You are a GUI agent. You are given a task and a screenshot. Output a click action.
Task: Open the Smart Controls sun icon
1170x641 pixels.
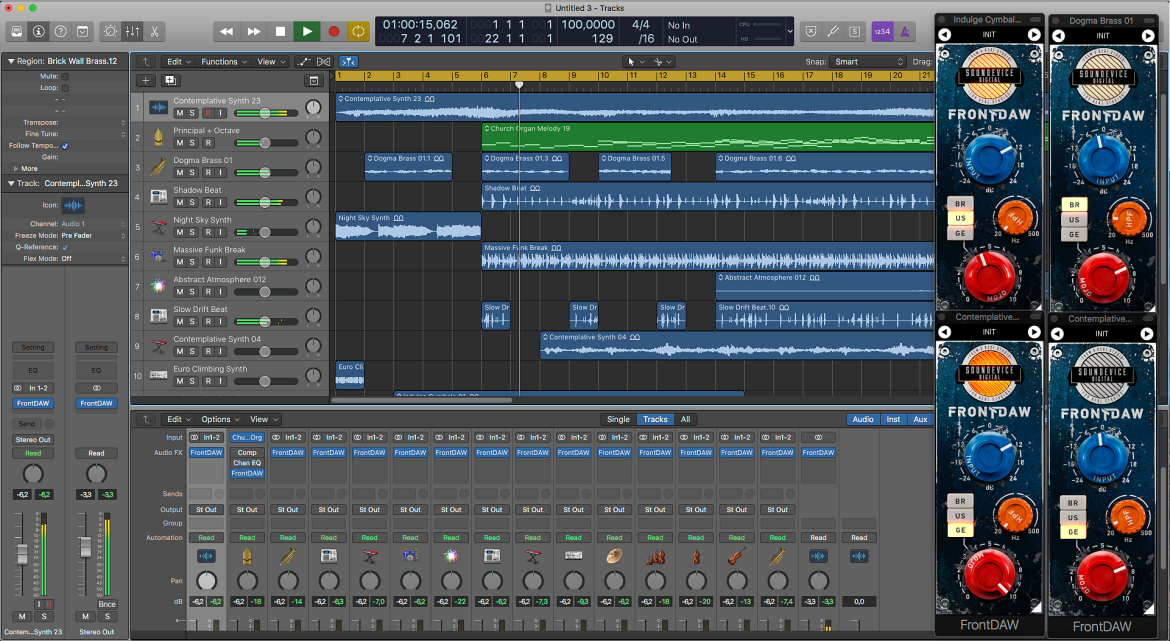coord(110,31)
